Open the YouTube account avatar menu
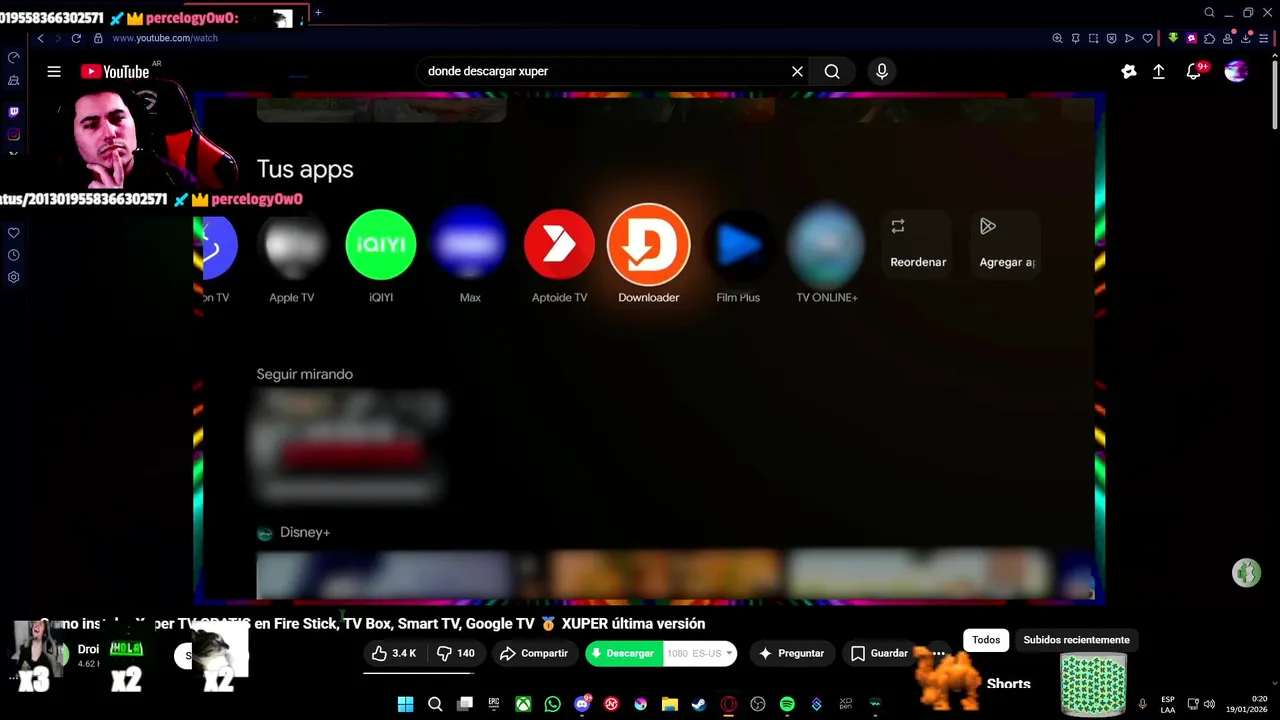The image size is (1280, 720). pos(1236,71)
